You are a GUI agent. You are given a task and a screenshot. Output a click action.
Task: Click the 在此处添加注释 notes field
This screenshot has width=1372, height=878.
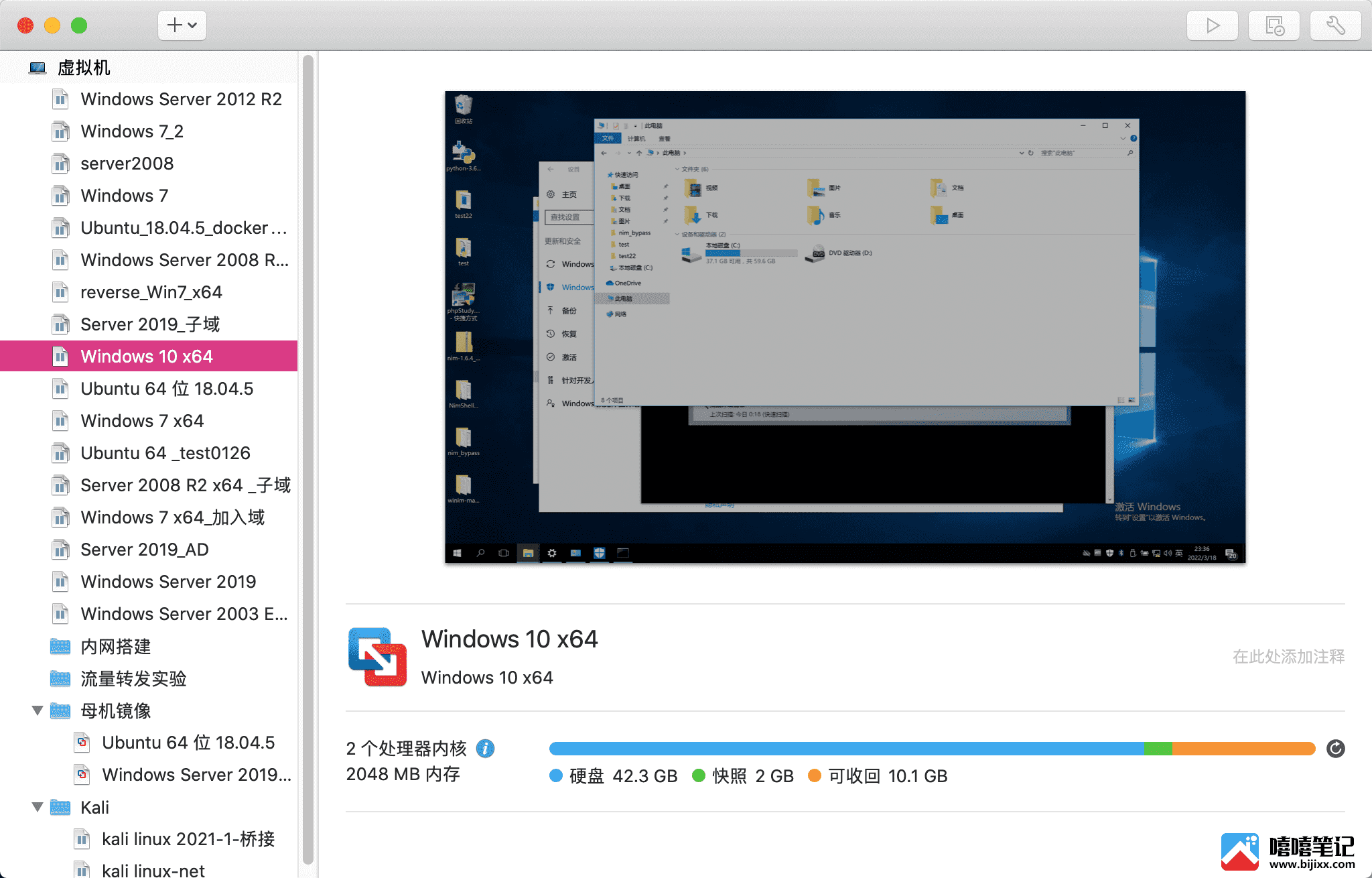click(1288, 656)
